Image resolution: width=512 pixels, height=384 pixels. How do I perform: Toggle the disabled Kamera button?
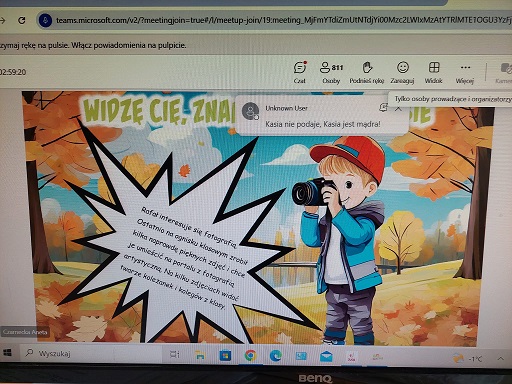click(x=504, y=73)
